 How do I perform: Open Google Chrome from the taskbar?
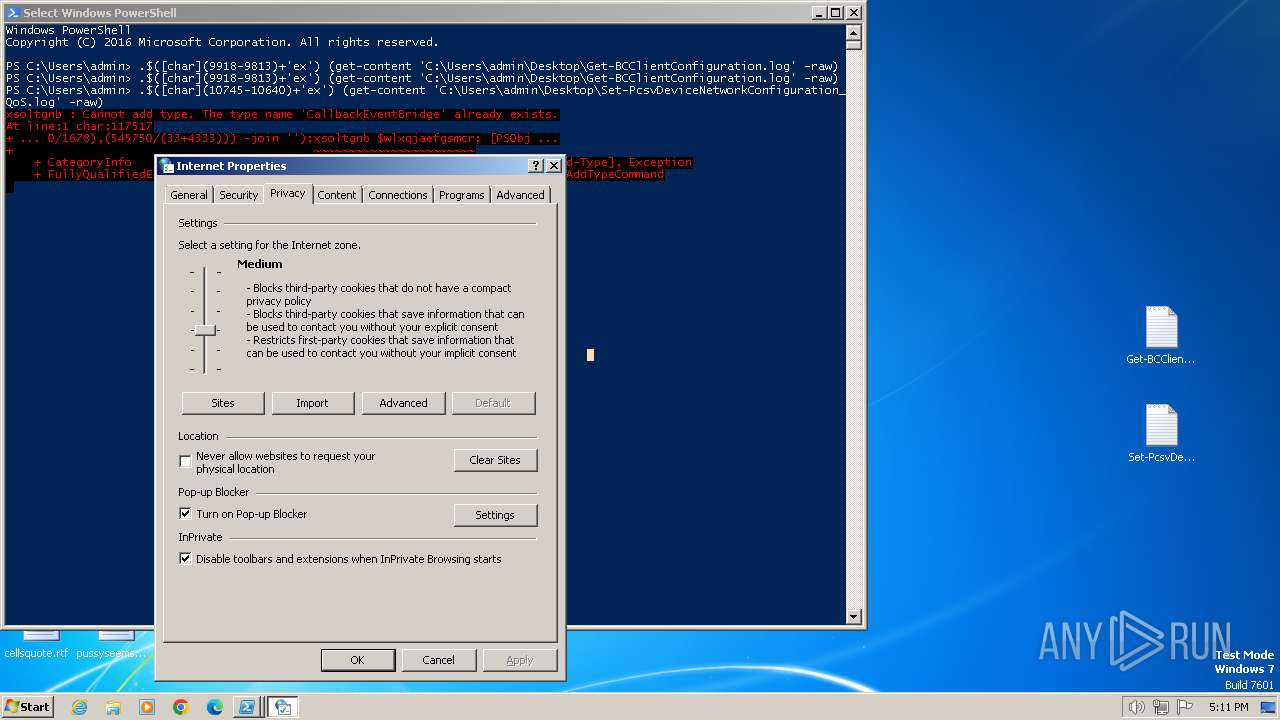pyautogui.click(x=181, y=707)
